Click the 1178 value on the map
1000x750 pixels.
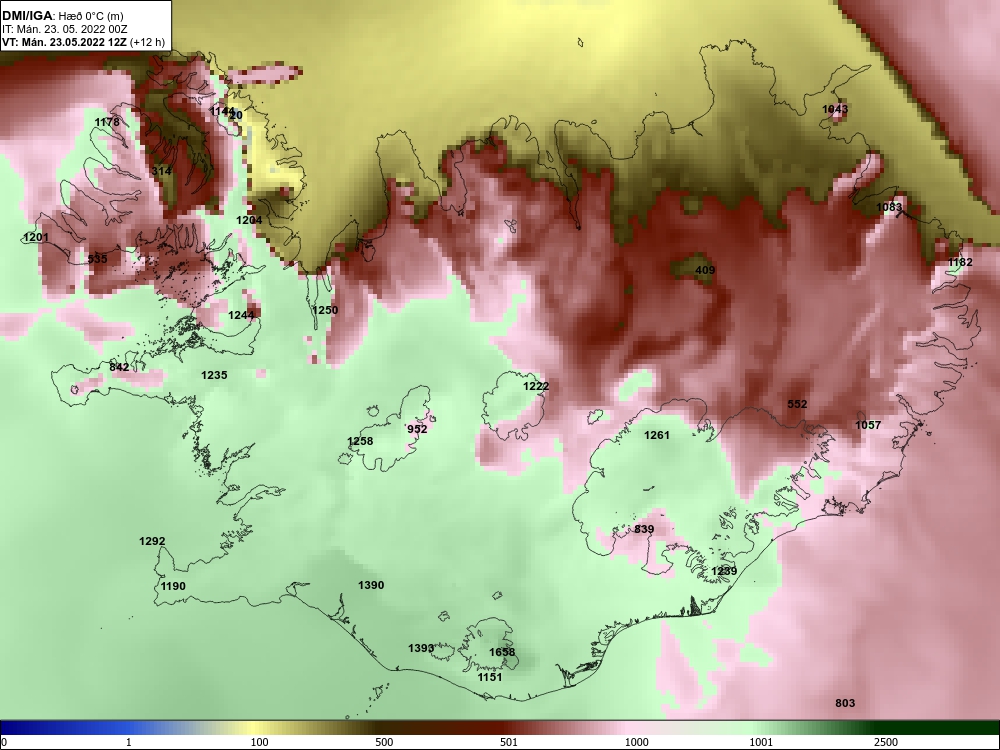(107, 122)
